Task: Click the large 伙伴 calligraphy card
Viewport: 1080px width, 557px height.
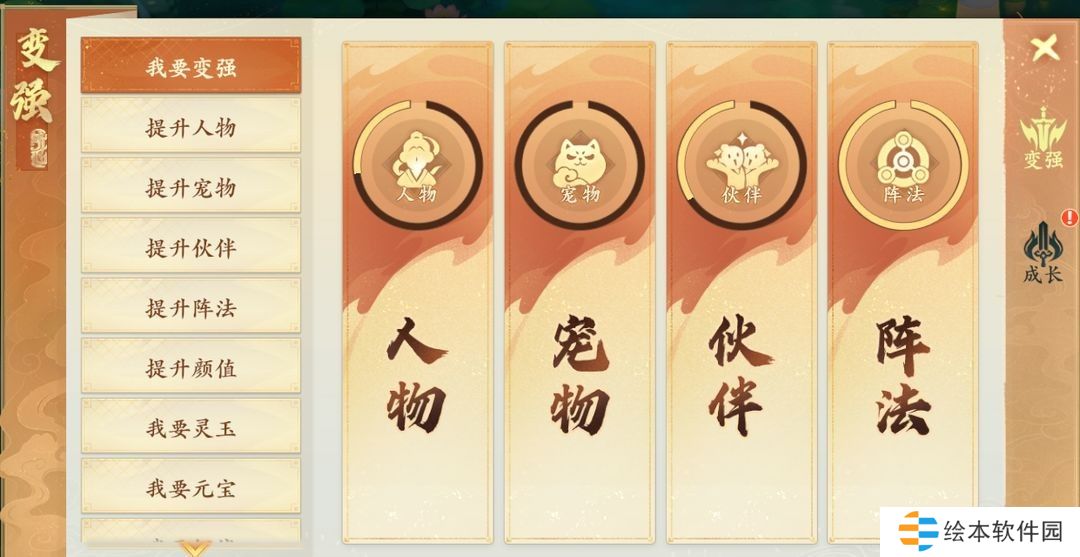Action: [x=741, y=293]
